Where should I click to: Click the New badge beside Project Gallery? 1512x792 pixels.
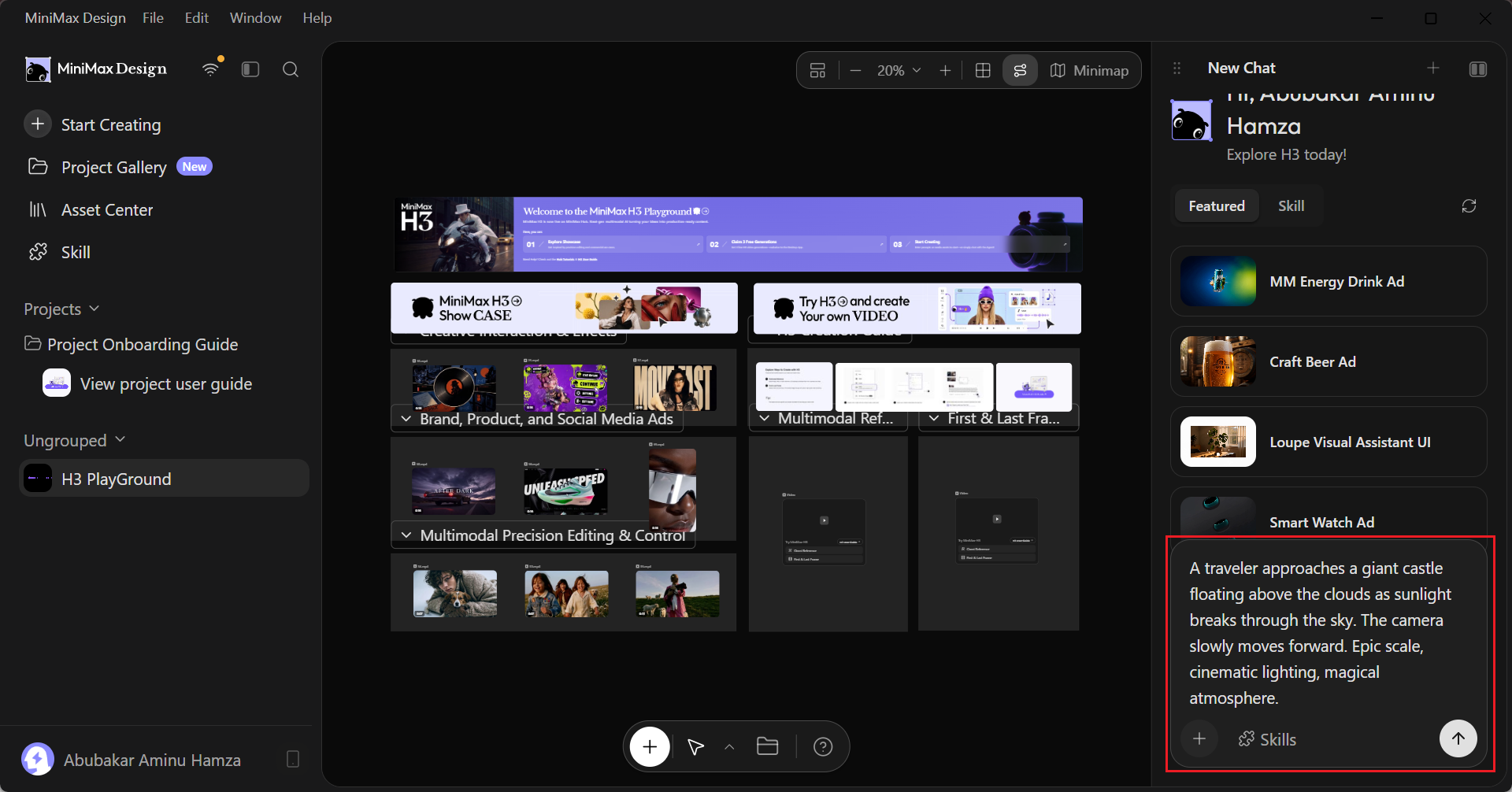(195, 166)
